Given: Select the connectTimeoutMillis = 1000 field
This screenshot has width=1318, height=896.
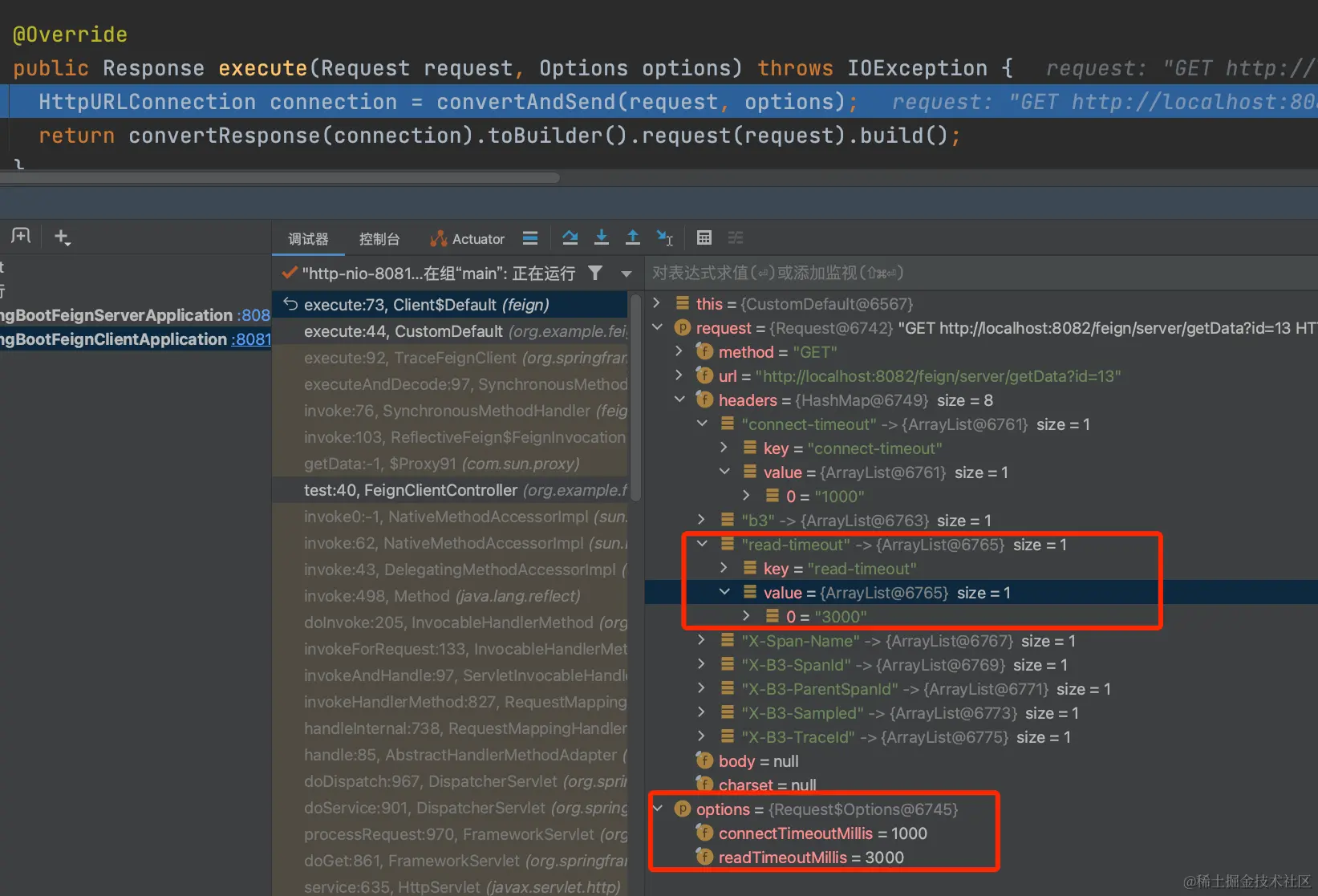Looking at the screenshot, I should pyautogui.click(x=981, y=833).
